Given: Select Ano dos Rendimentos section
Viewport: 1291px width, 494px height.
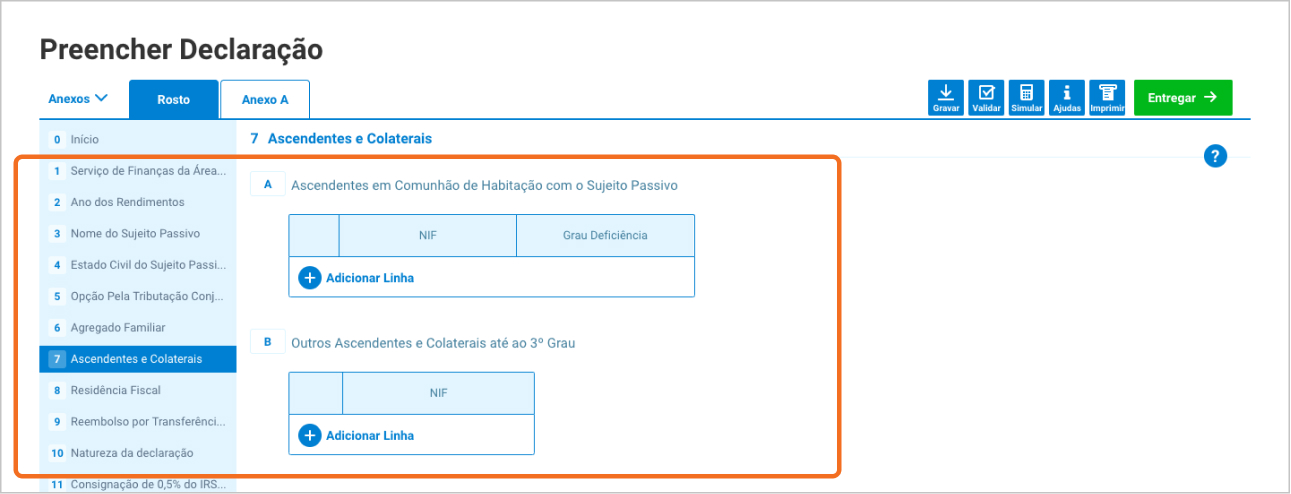Looking at the screenshot, I should pos(127,202).
